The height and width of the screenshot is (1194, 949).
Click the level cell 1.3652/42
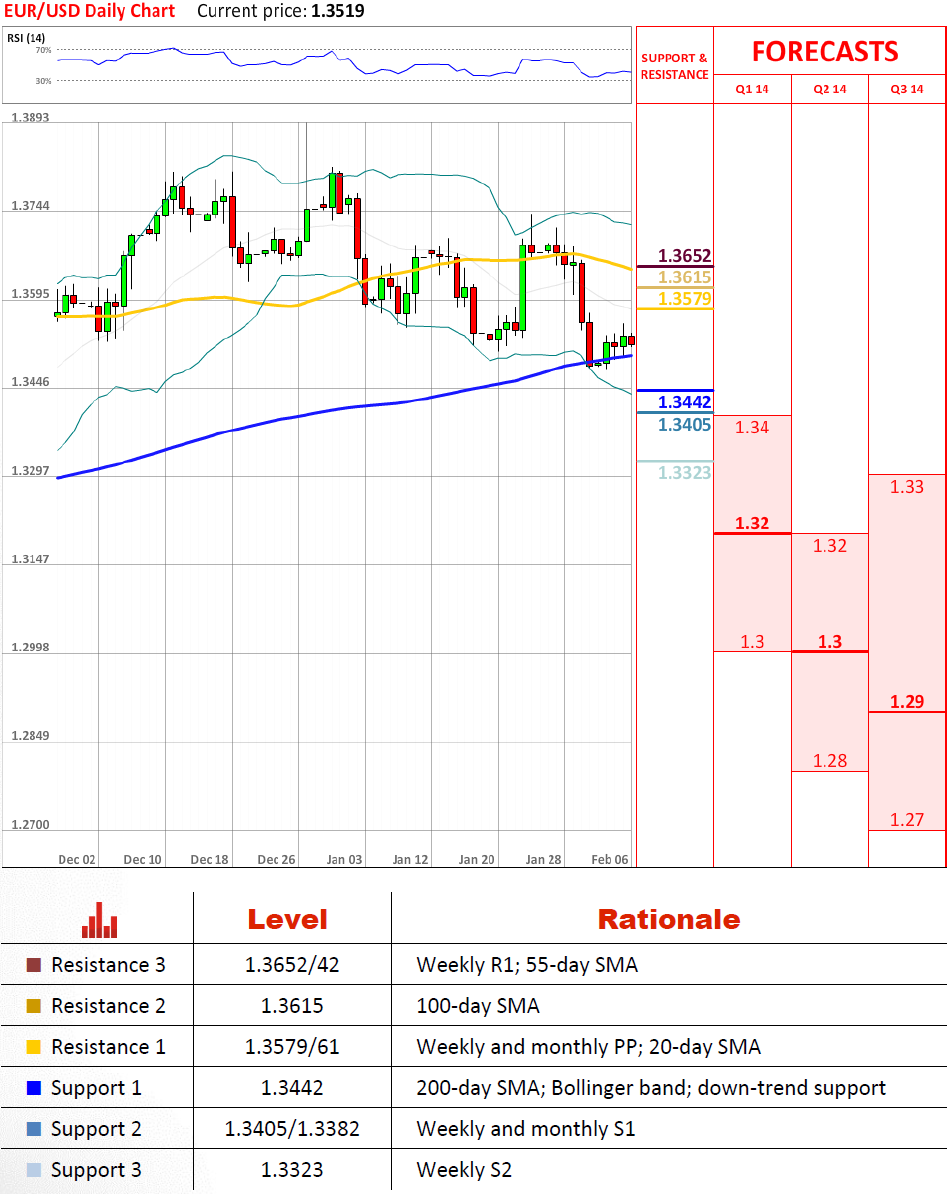(x=292, y=966)
